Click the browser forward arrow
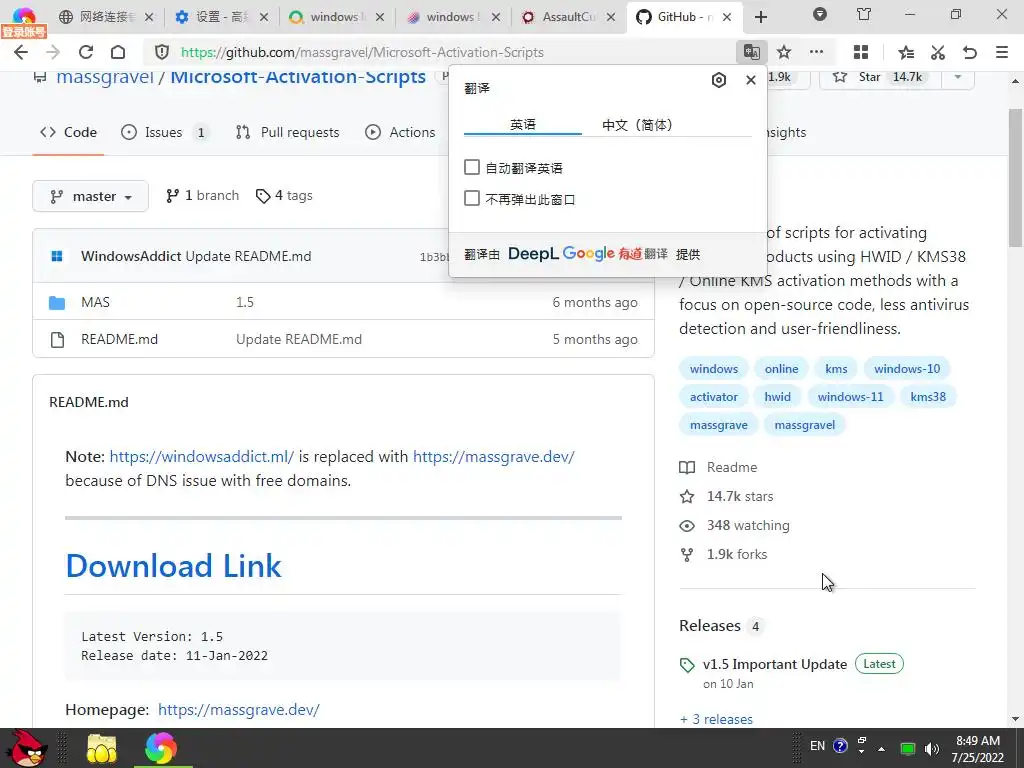The image size is (1024, 768). pyautogui.click(x=53, y=52)
